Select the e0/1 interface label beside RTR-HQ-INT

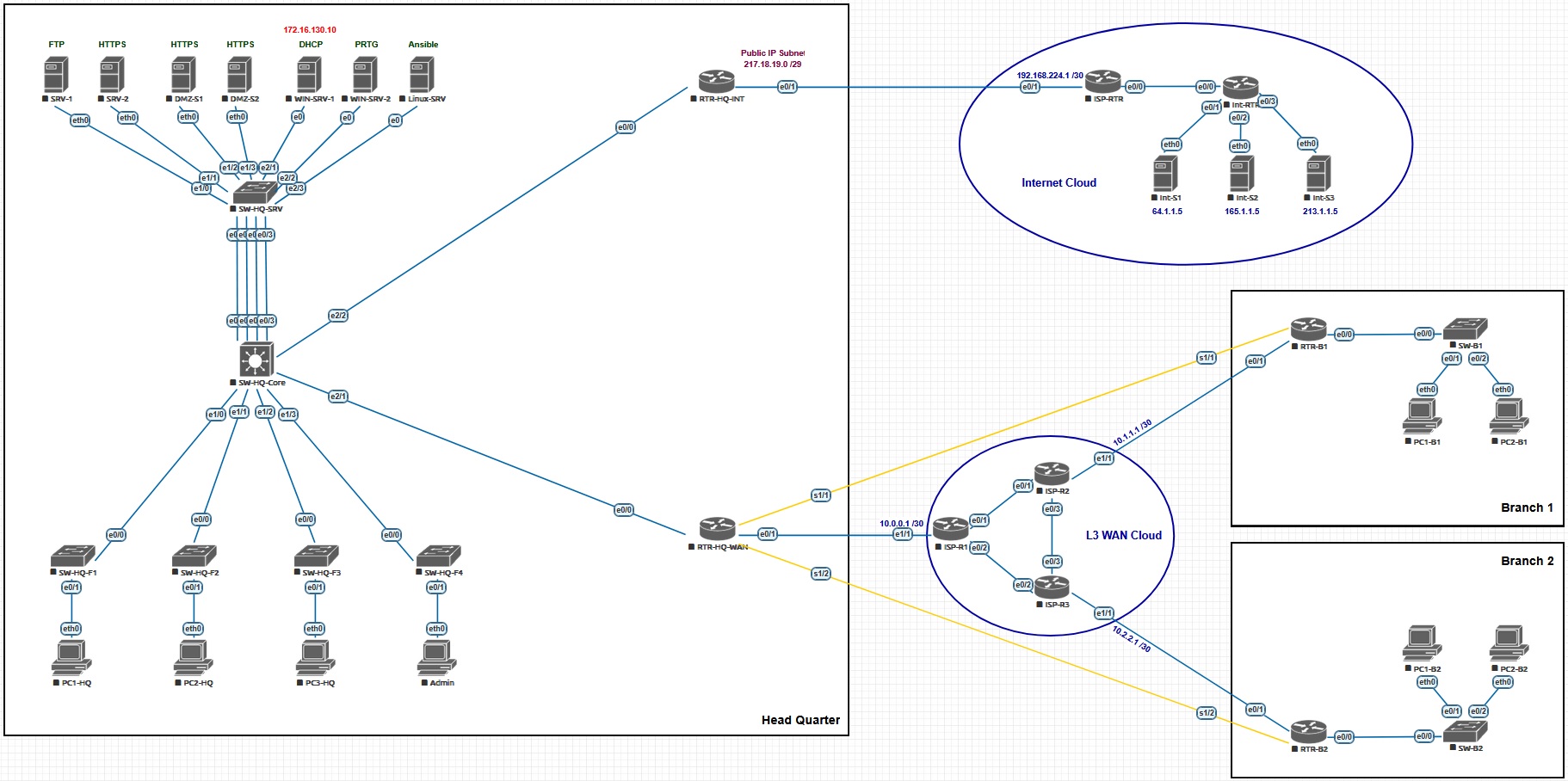(787, 87)
